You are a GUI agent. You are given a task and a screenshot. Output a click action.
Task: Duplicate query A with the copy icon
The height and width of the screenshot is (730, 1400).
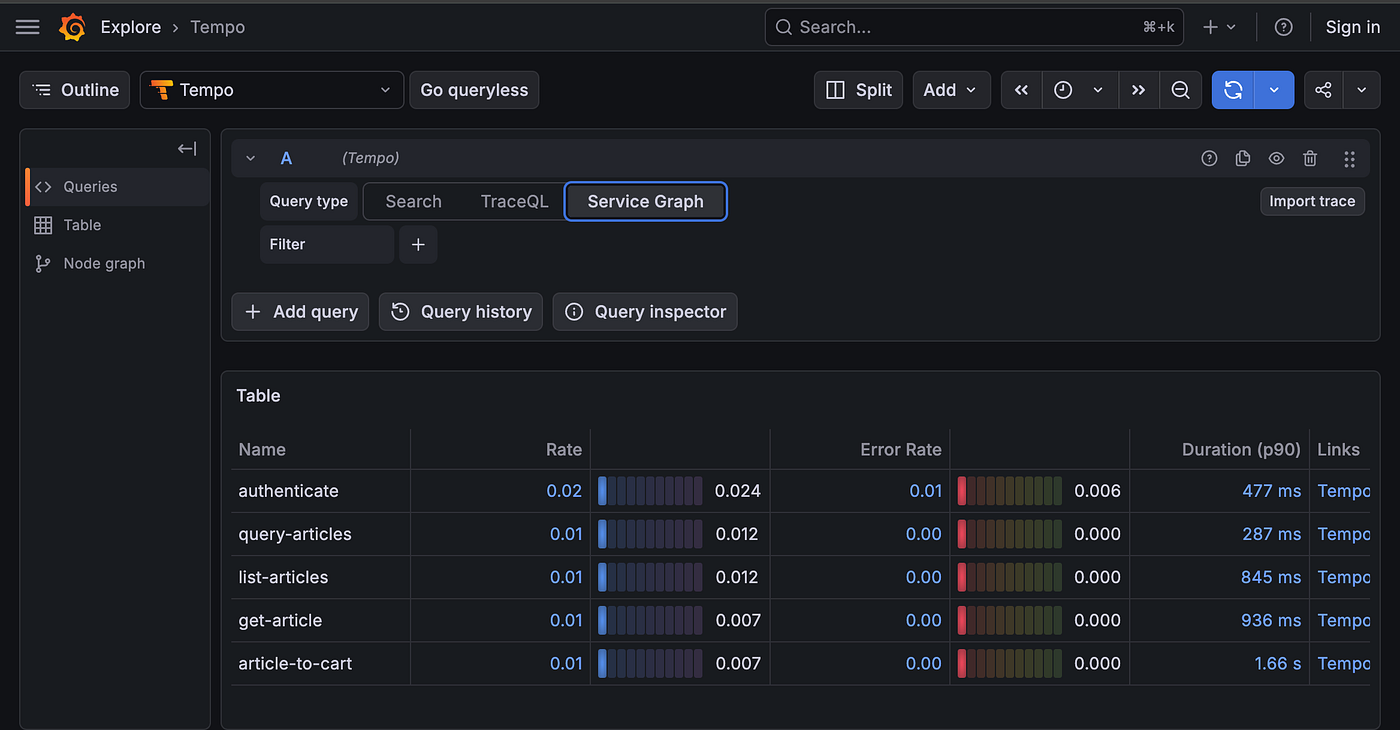tap(1243, 158)
